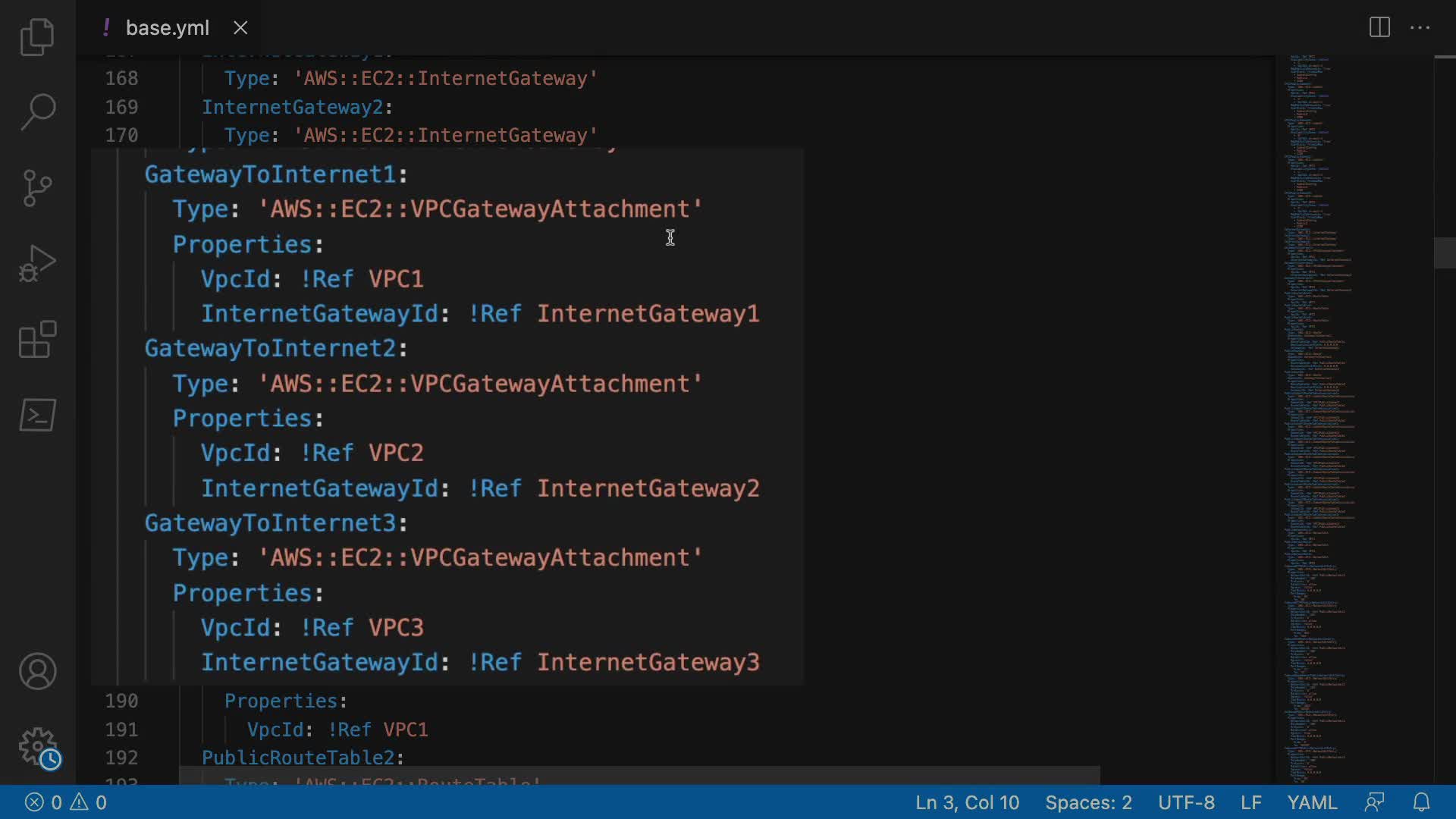The image size is (1456, 819).
Task: Open the Manage gear icon
Action: (x=37, y=747)
